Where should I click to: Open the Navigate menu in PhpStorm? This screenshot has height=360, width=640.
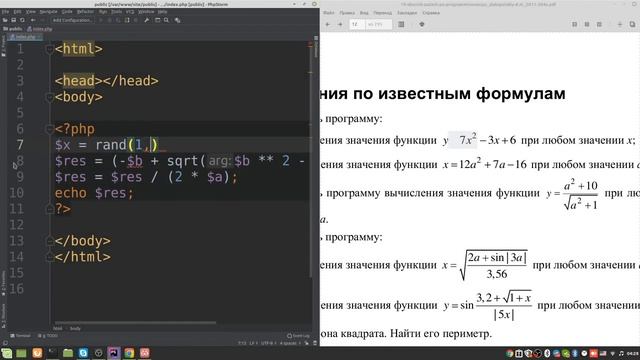point(48,12)
